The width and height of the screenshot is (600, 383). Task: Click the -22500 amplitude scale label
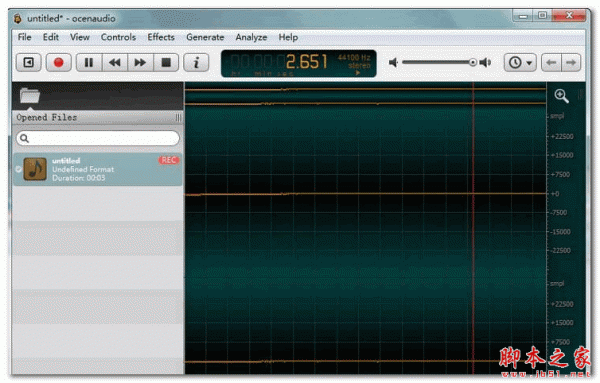(x=561, y=251)
